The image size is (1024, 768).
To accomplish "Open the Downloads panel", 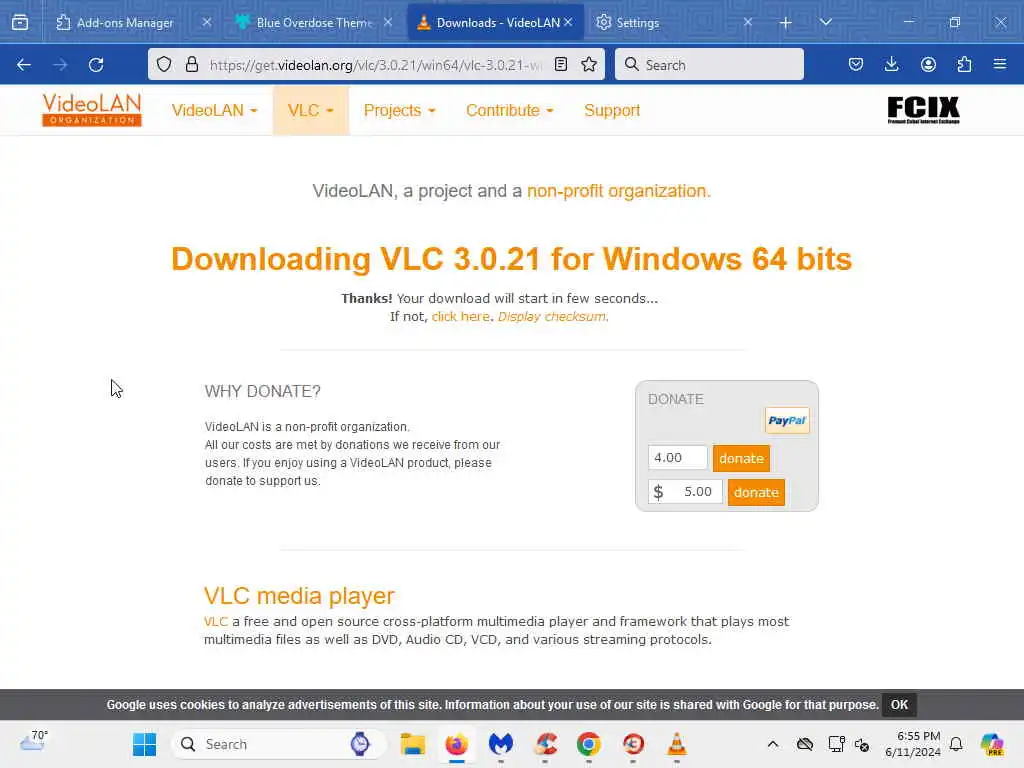I will coord(891,64).
